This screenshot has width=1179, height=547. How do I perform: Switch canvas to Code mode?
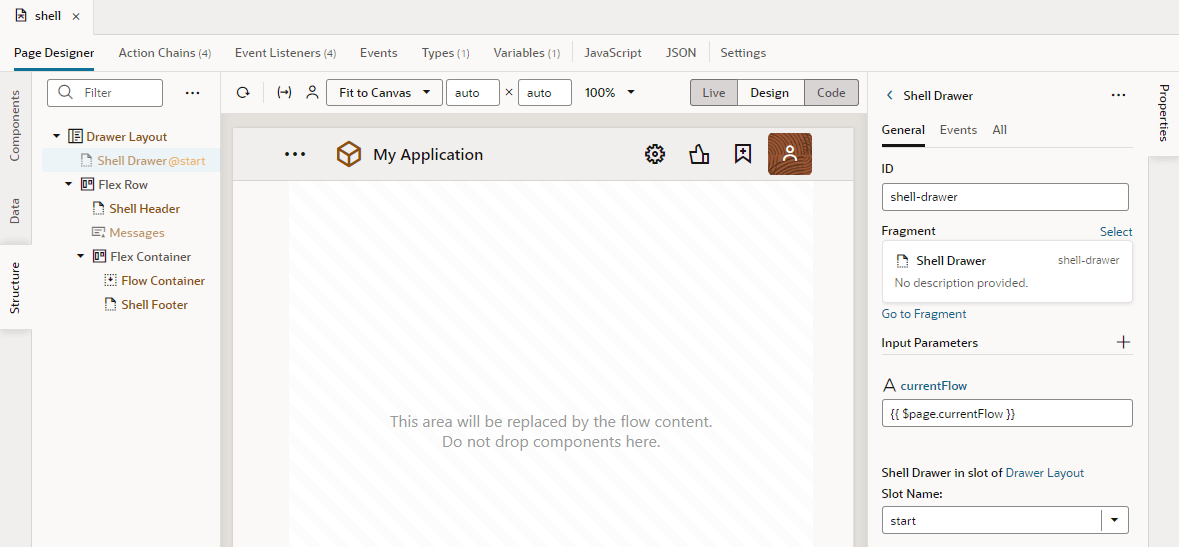pos(831,93)
